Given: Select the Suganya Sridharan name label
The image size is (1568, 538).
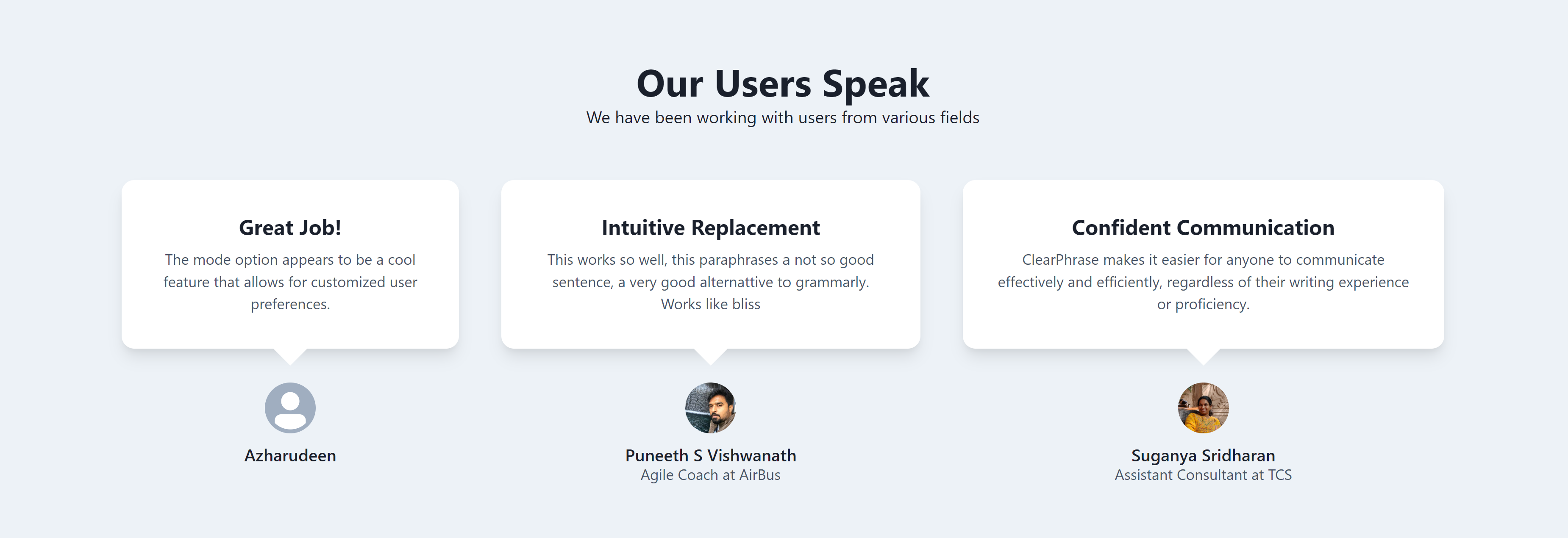Looking at the screenshot, I should [x=1203, y=455].
